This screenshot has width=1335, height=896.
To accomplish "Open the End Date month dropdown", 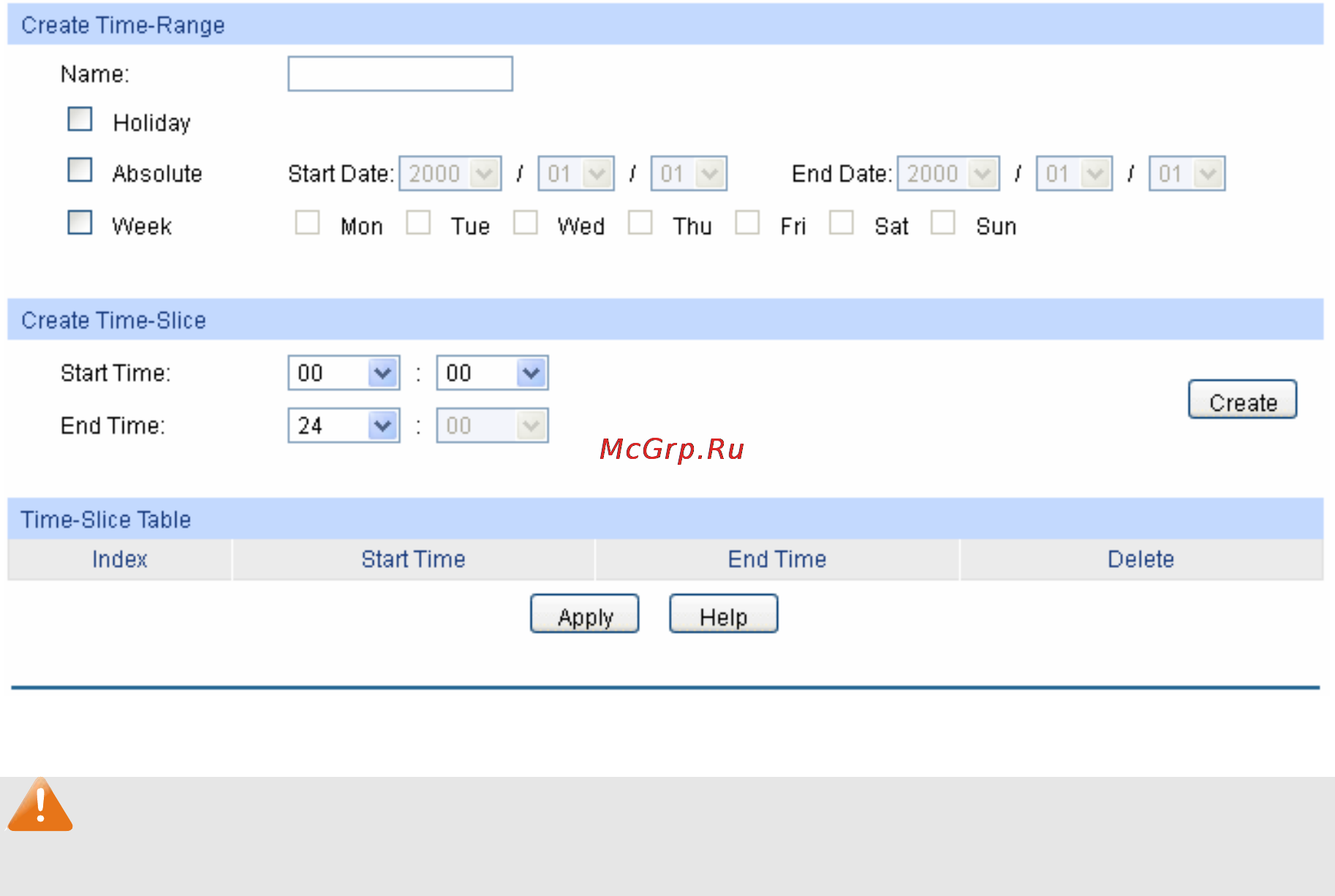I will click(x=1075, y=174).
